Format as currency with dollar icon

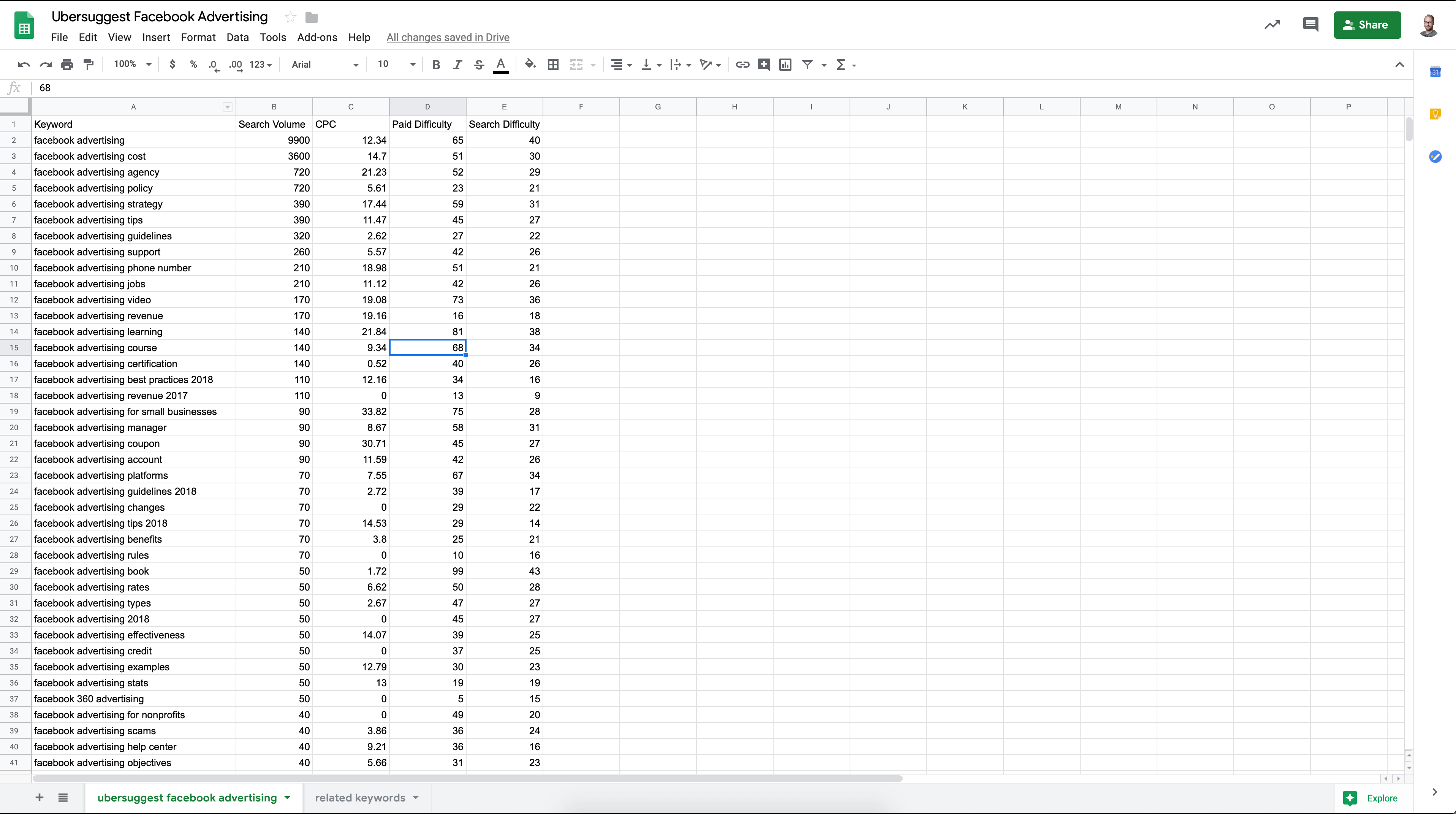click(x=173, y=65)
